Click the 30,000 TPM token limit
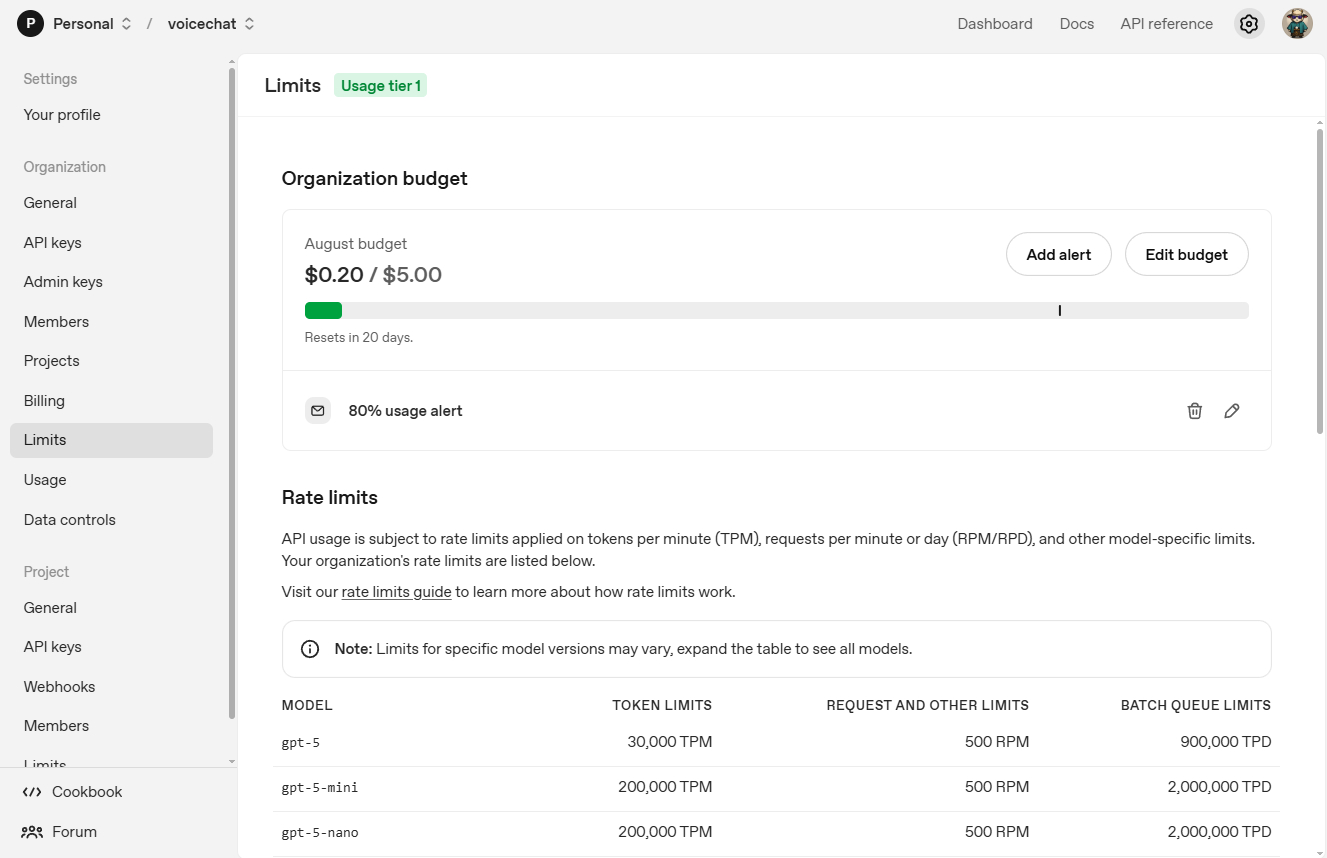 click(x=670, y=742)
